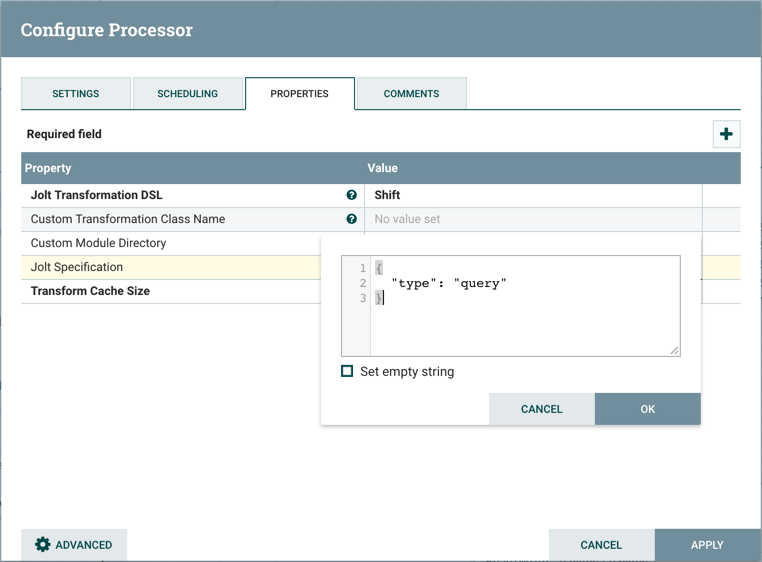Image resolution: width=762 pixels, height=562 pixels.
Task: Select the PROPERTIES tab
Action: 299,94
